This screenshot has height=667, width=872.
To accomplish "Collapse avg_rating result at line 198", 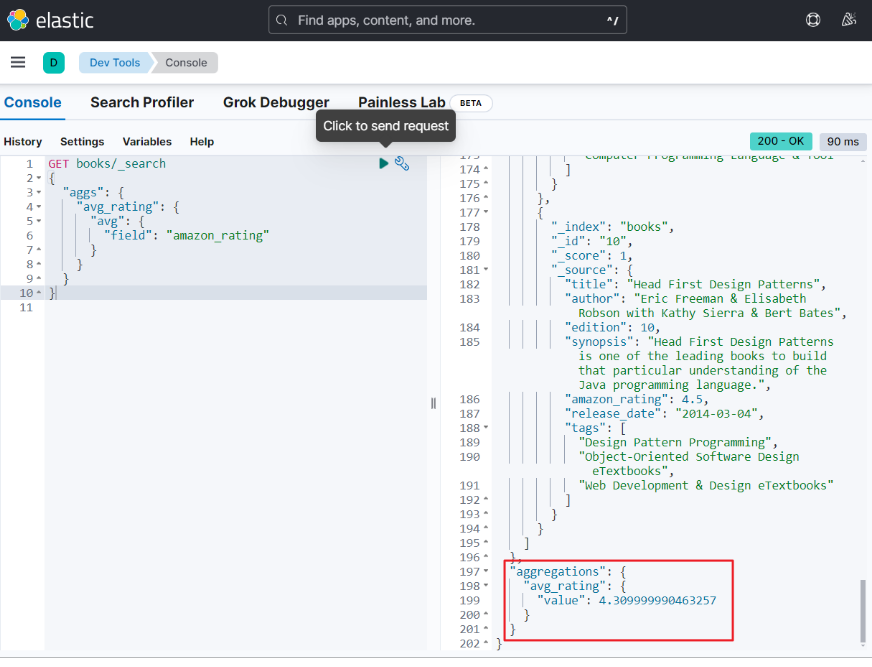I will [x=486, y=586].
